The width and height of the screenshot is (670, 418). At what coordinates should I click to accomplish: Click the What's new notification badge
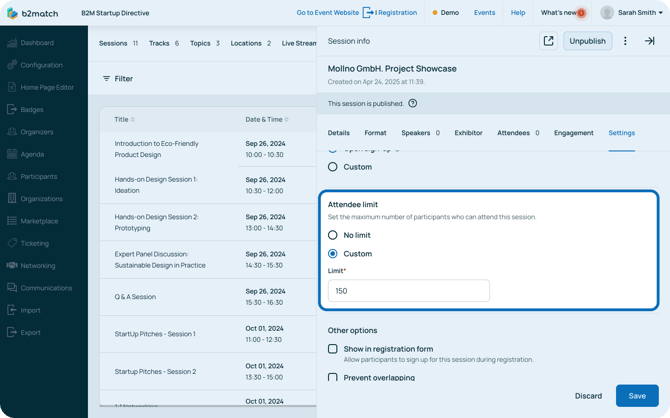click(581, 13)
